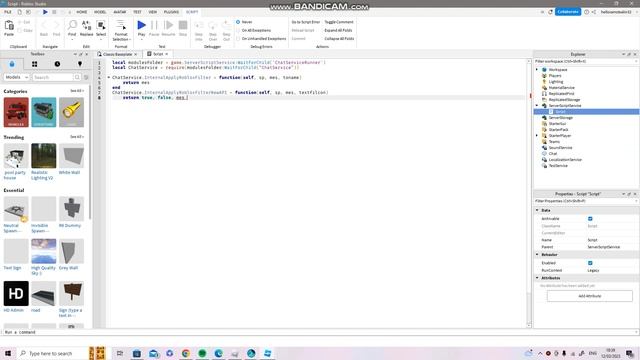Focus the Toolbox search field
Screen dimensions: 640x360
click(x=53, y=77)
